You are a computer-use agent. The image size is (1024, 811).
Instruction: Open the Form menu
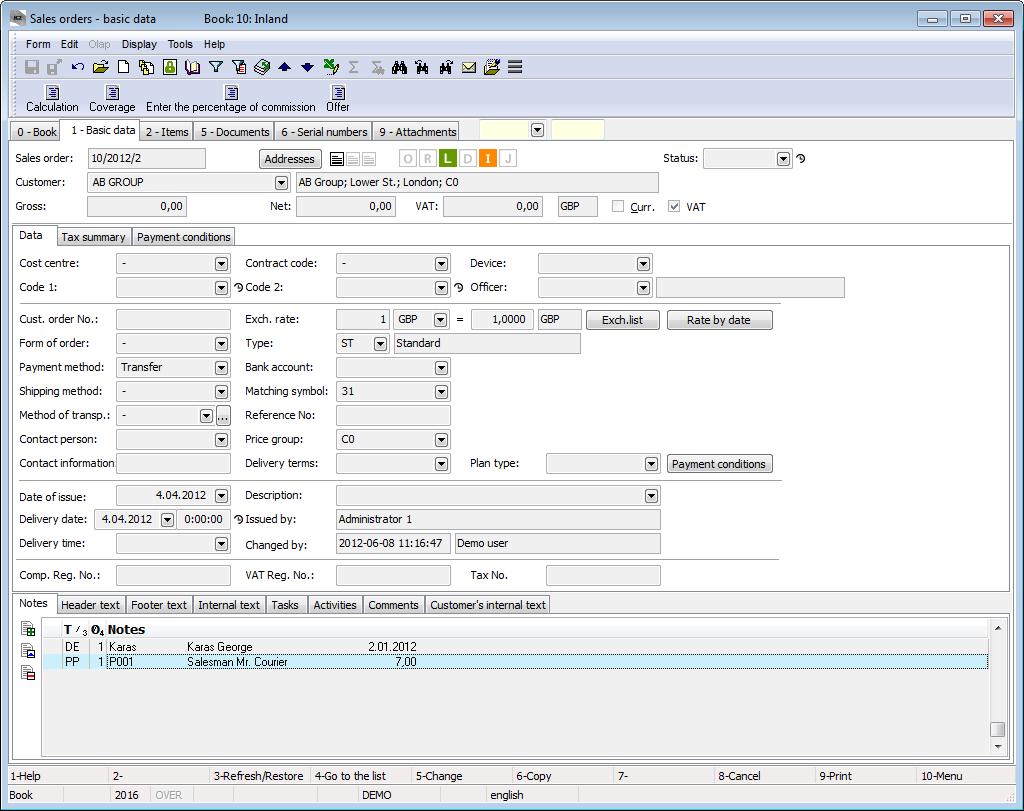(x=38, y=44)
